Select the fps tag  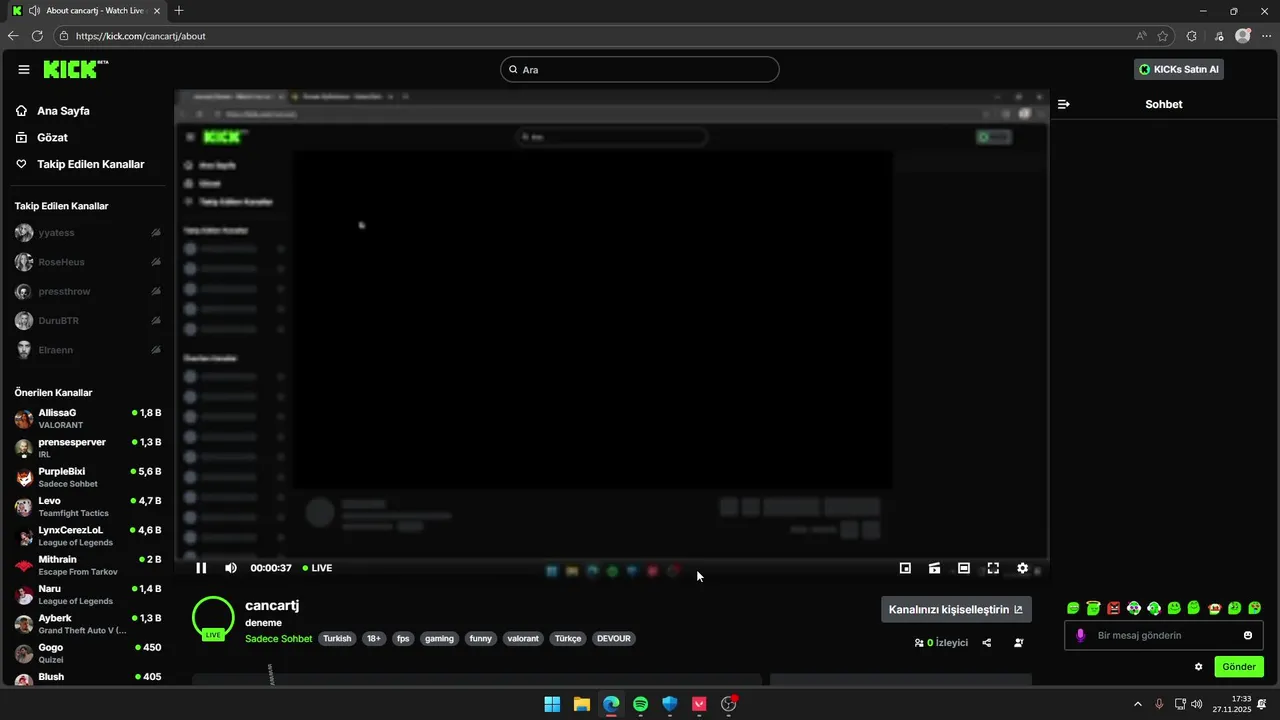pos(403,639)
